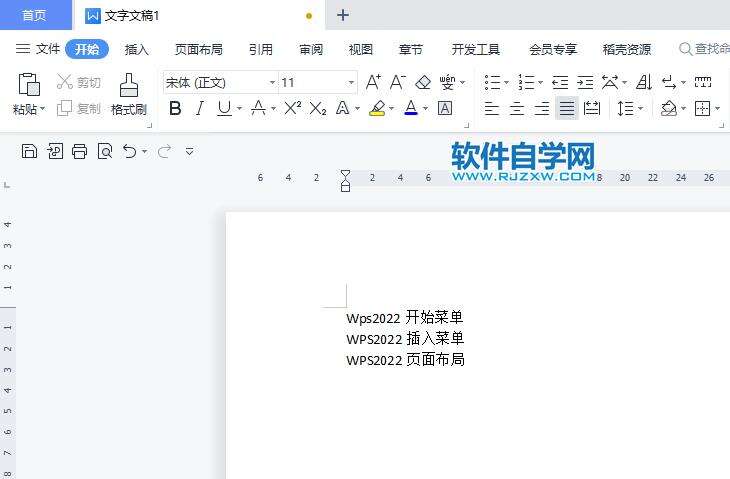The width and height of the screenshot is (730, 479).
Task: Save document with the floppy icon
Action: tap(29, 151)
